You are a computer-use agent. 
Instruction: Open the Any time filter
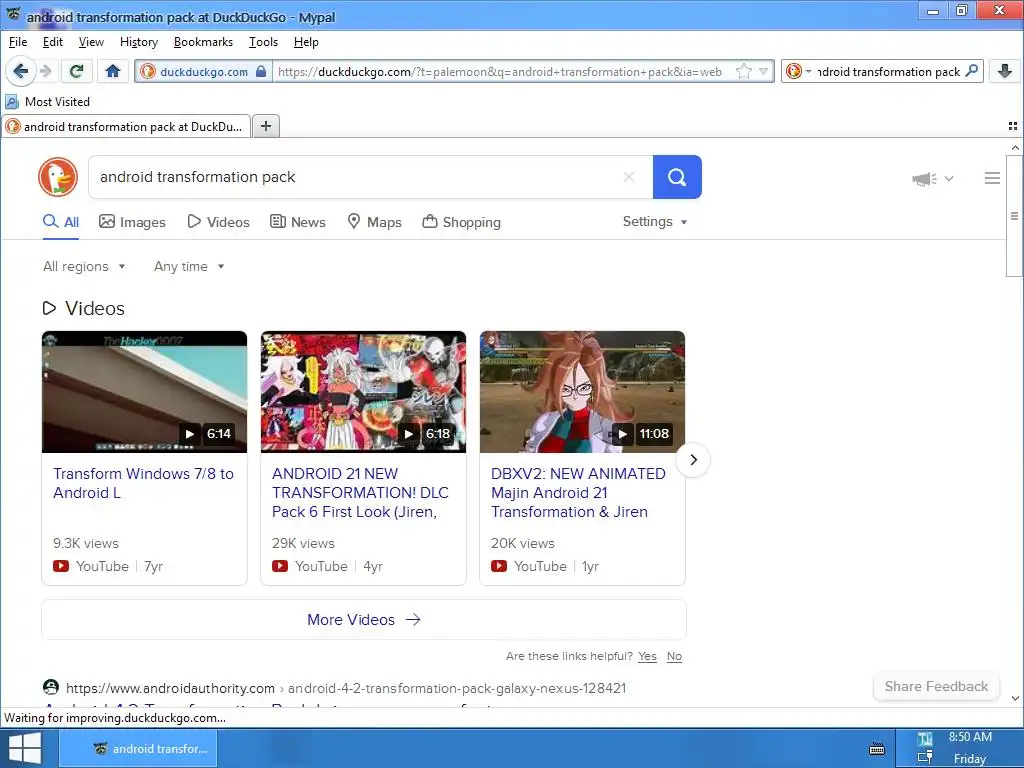pos(189,266)
